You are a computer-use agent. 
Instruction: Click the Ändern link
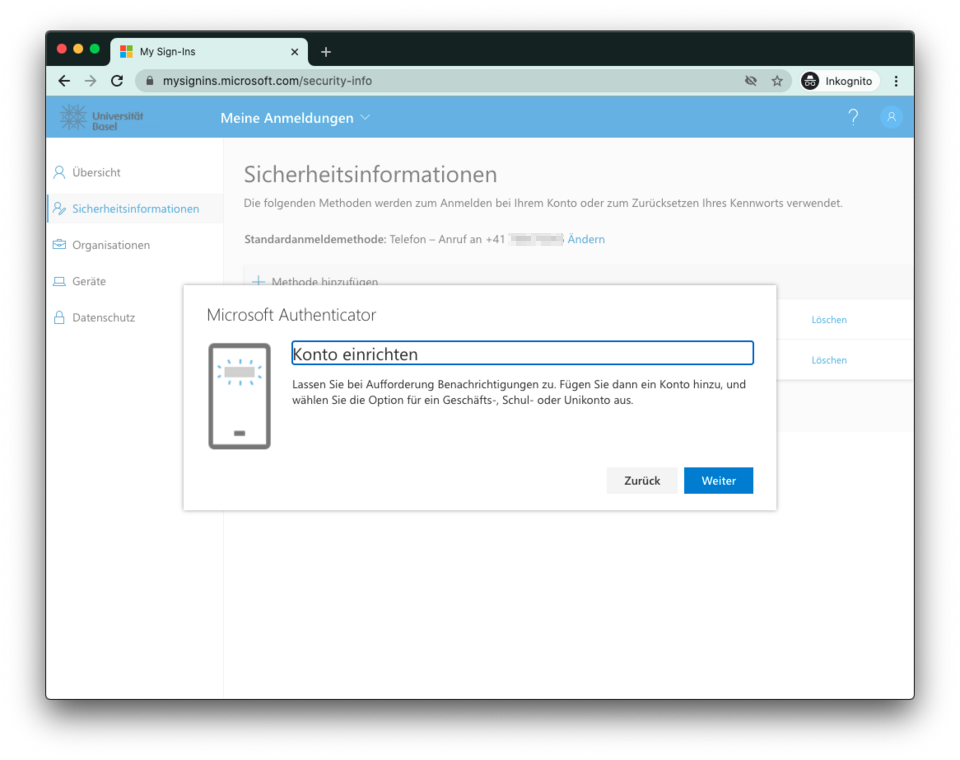point(586,239)
